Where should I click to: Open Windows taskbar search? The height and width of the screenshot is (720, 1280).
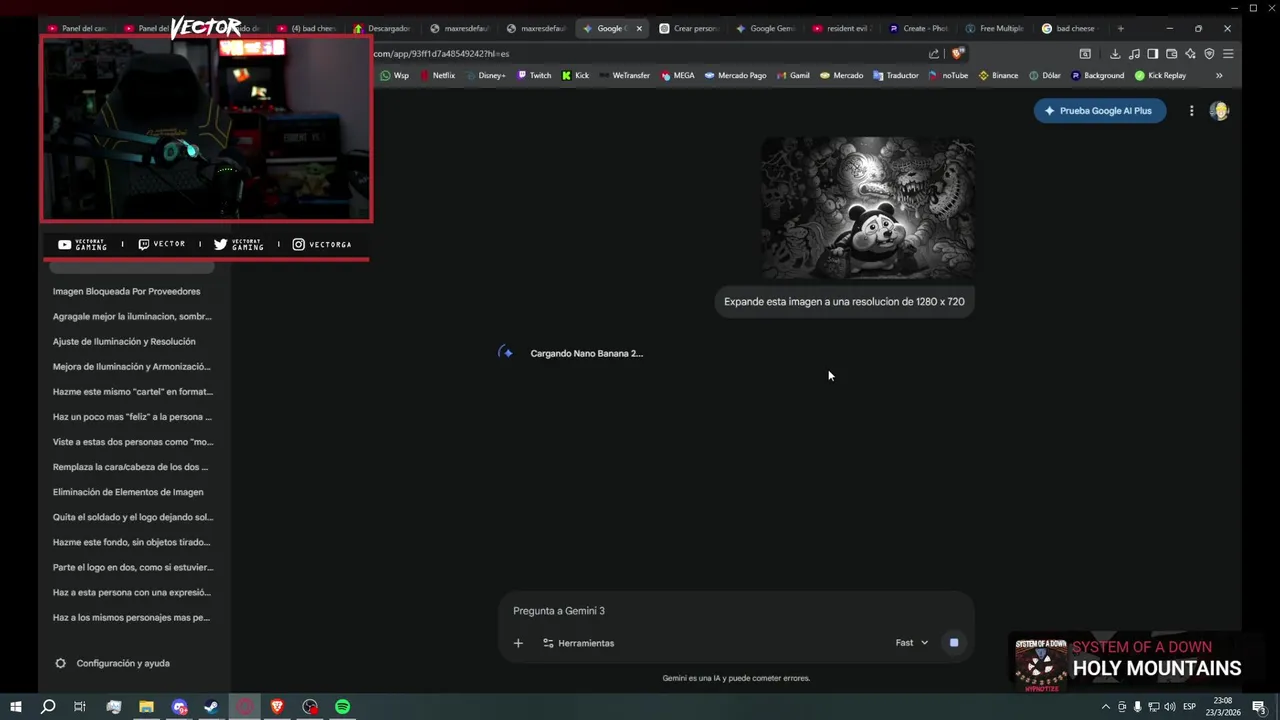tap(47, 707)
